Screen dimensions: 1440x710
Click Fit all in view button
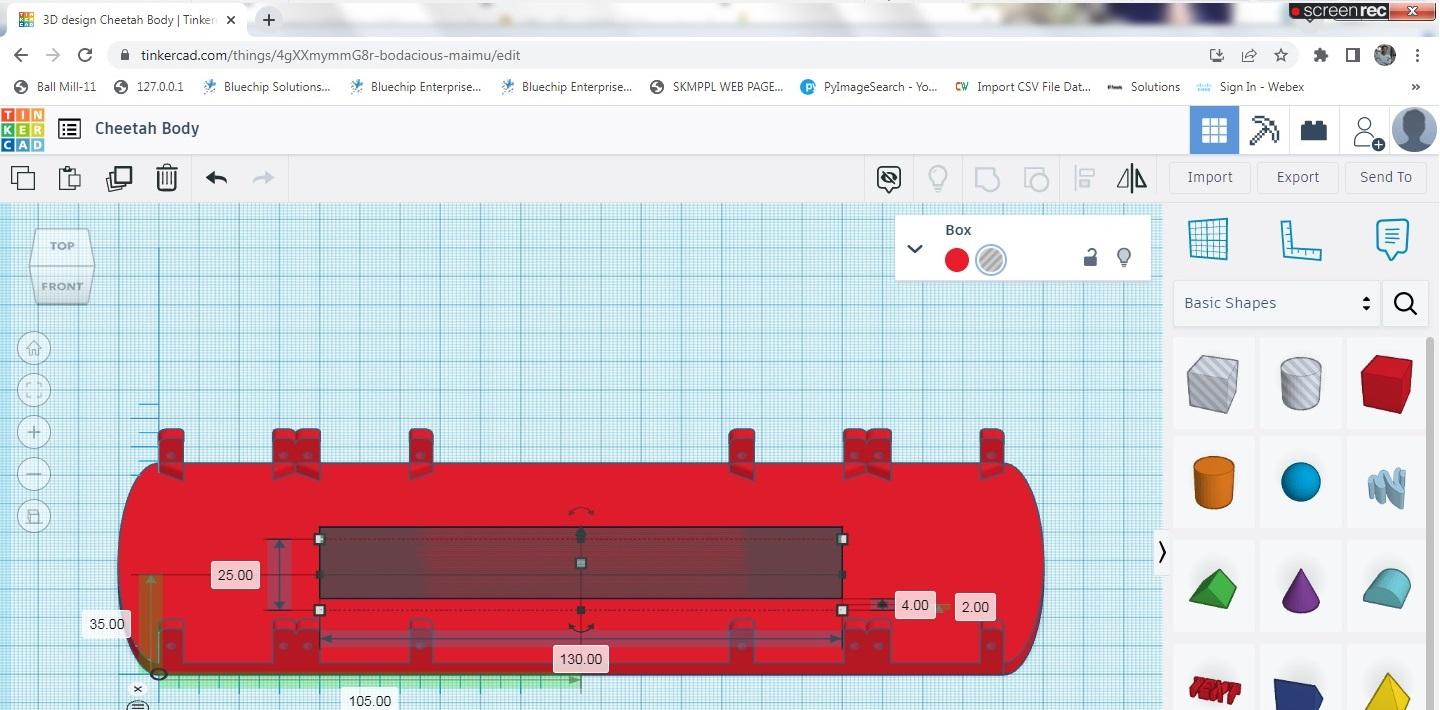click(34, 390)
